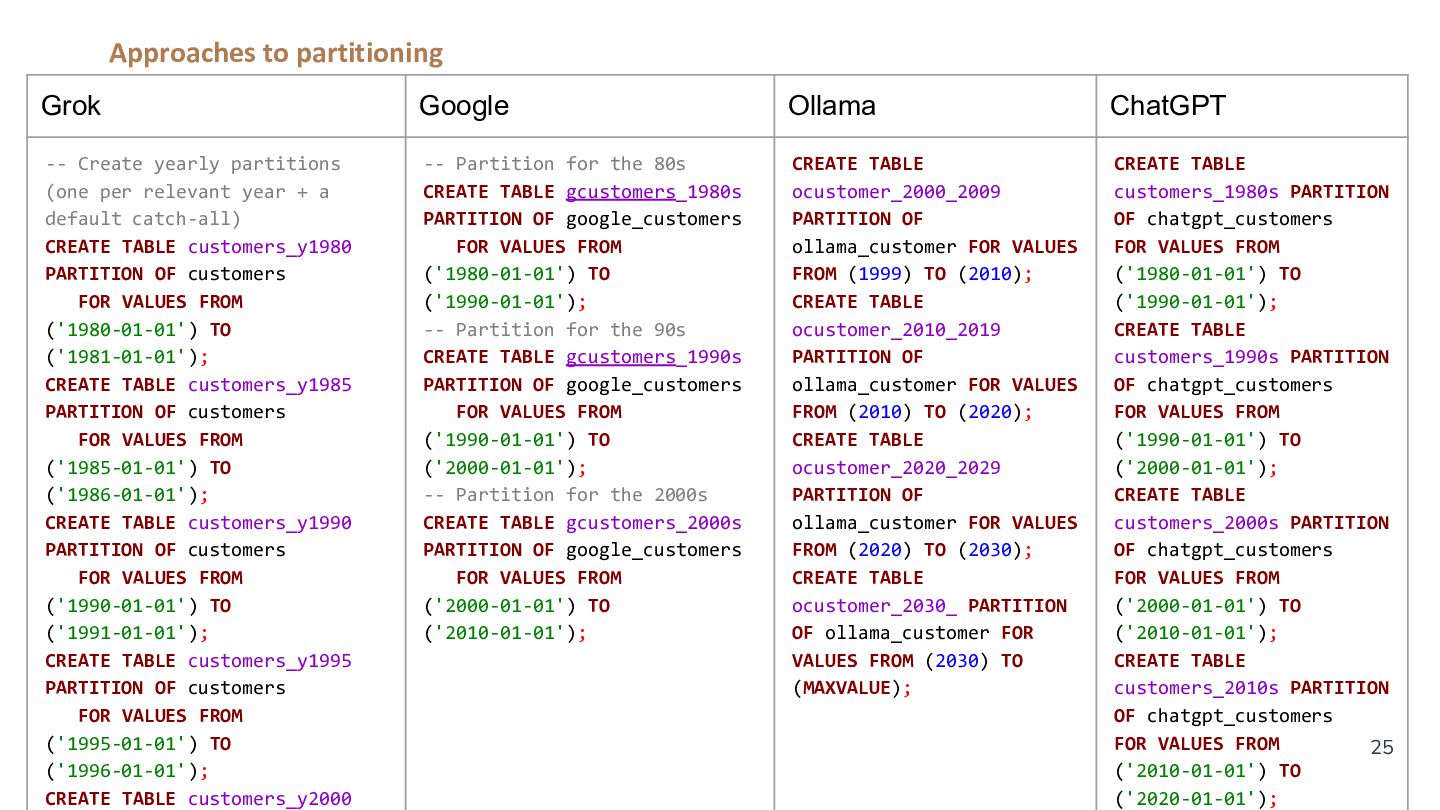
Task: Click the '1986-01-01' date value
Action: point(122,495)
